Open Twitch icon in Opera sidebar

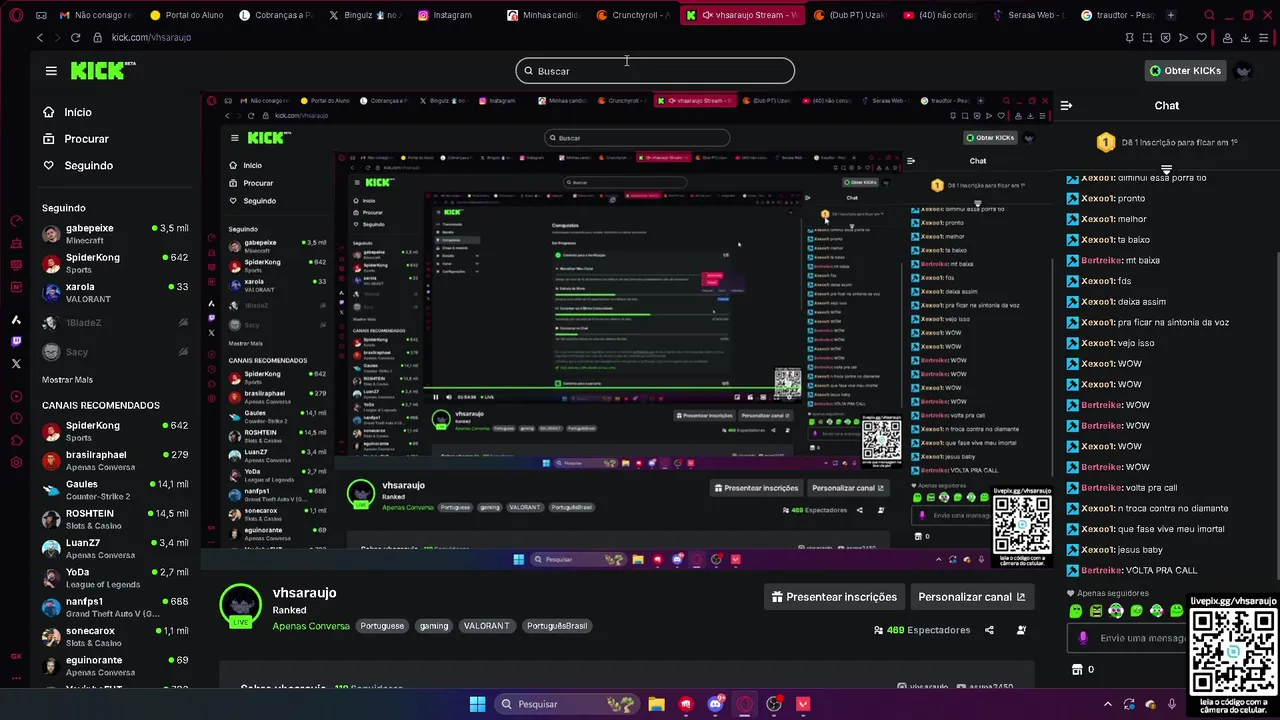(16, 342)
